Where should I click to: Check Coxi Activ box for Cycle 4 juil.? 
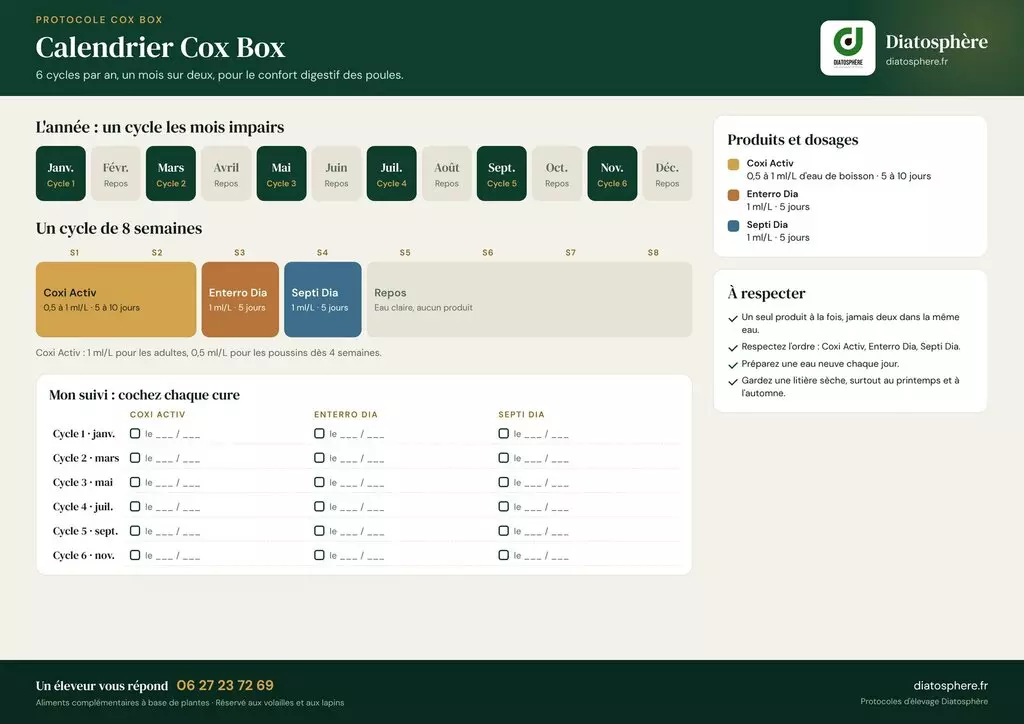(x=135, y=507)
